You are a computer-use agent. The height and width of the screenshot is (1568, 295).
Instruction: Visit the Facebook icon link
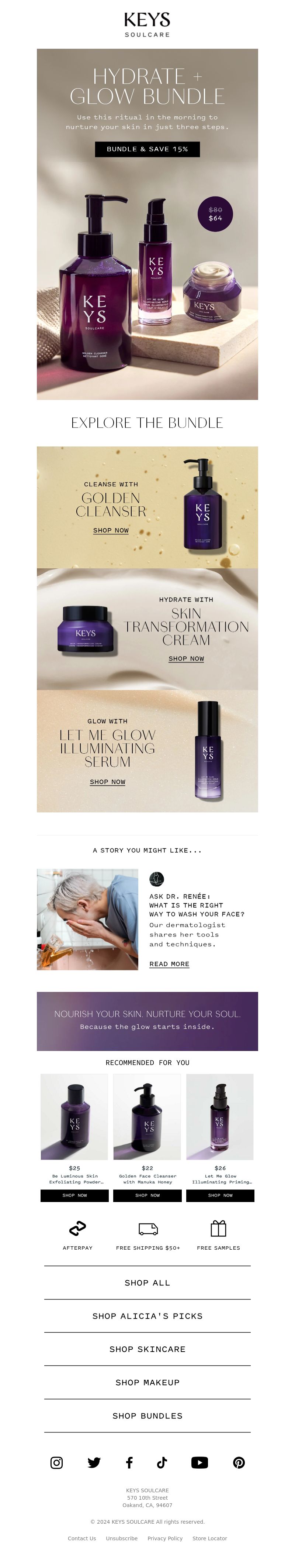click(129, 1463)
